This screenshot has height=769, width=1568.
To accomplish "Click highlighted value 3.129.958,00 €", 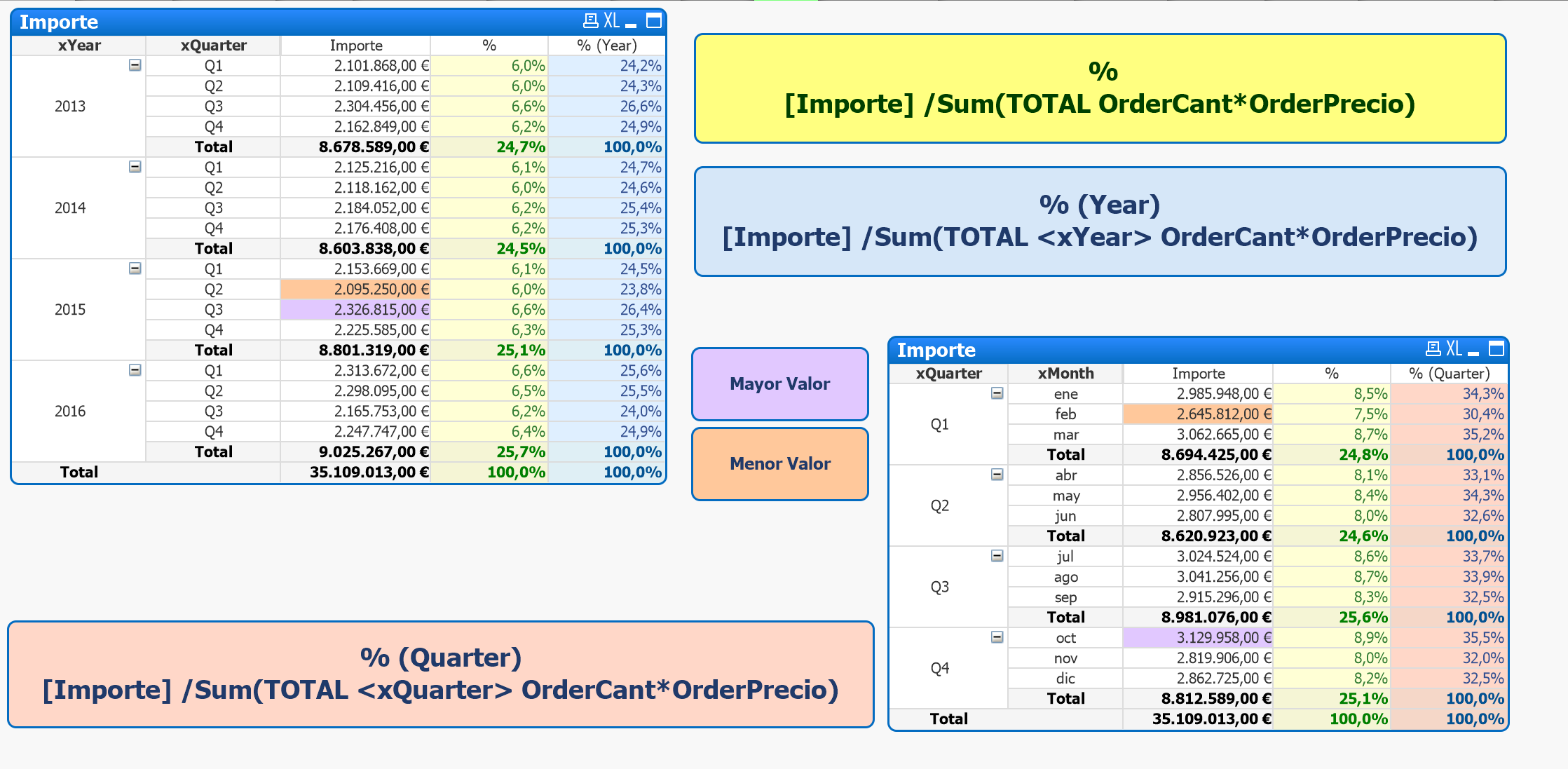I will pyautogui.click(x=1198, y=638).
